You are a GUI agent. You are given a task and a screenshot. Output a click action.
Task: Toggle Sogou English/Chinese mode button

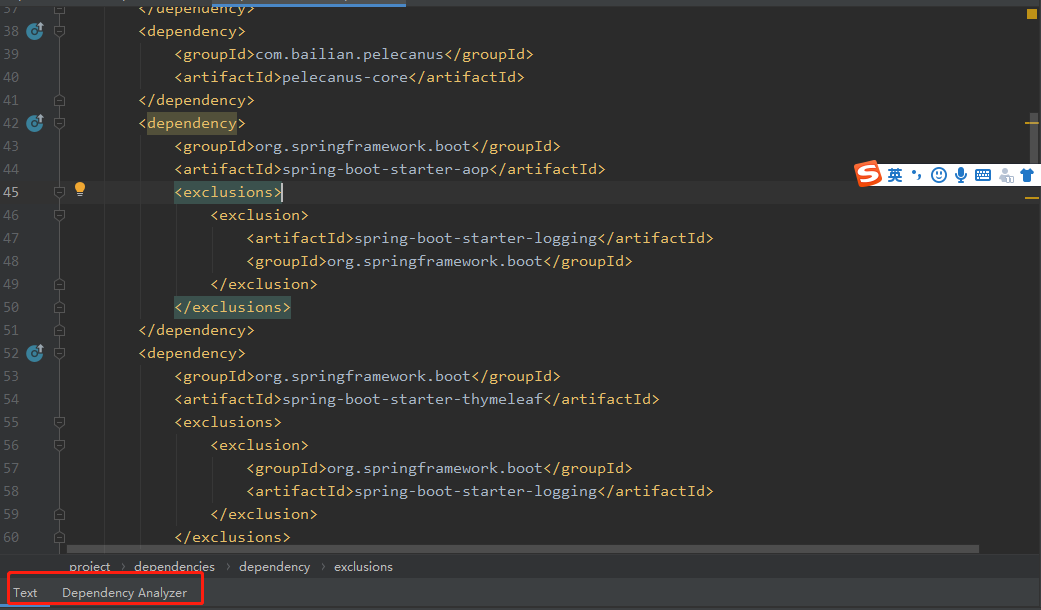[895, 175]
